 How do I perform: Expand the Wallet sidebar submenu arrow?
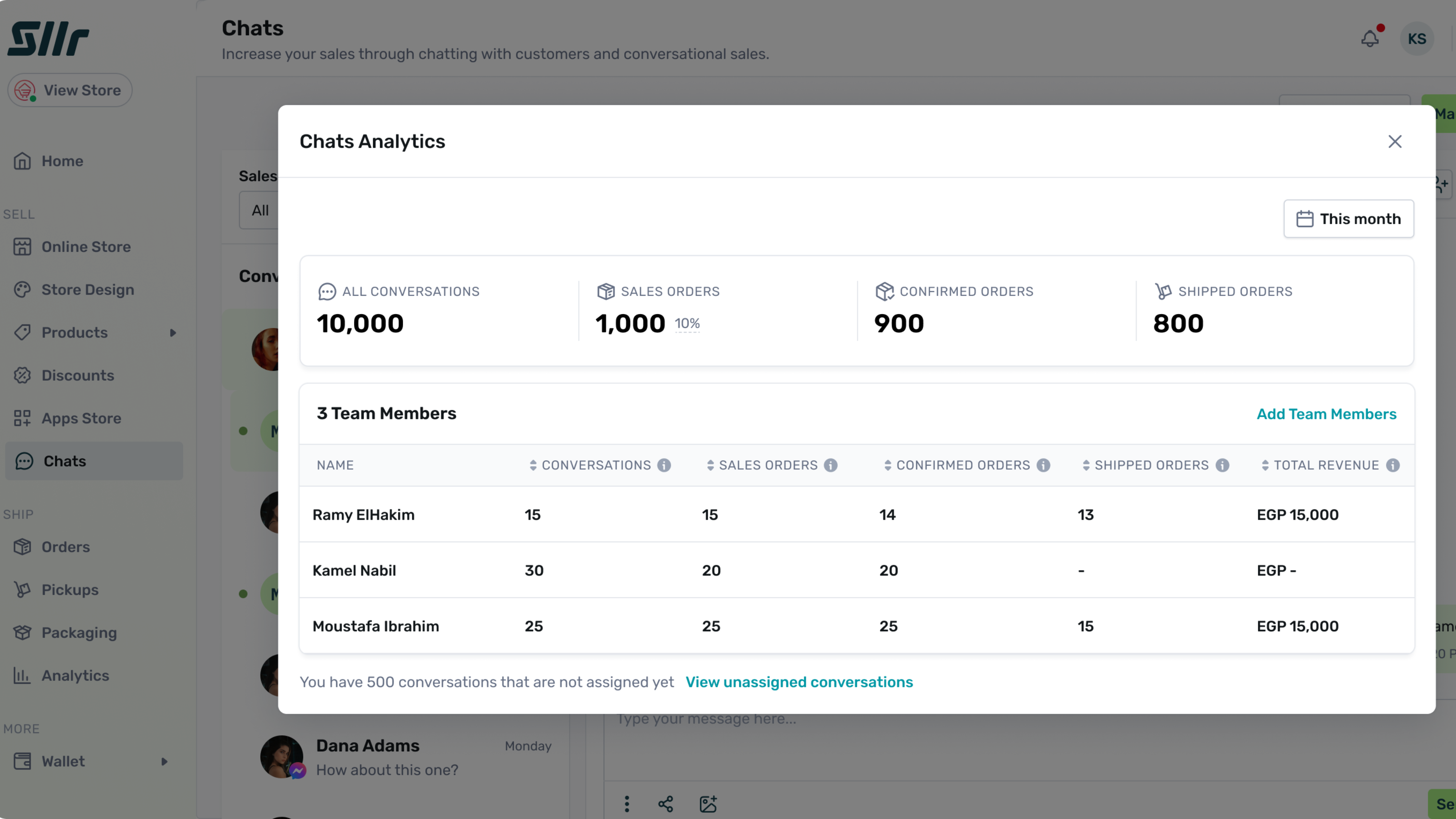pyautogui.click(x=164, y=761)
